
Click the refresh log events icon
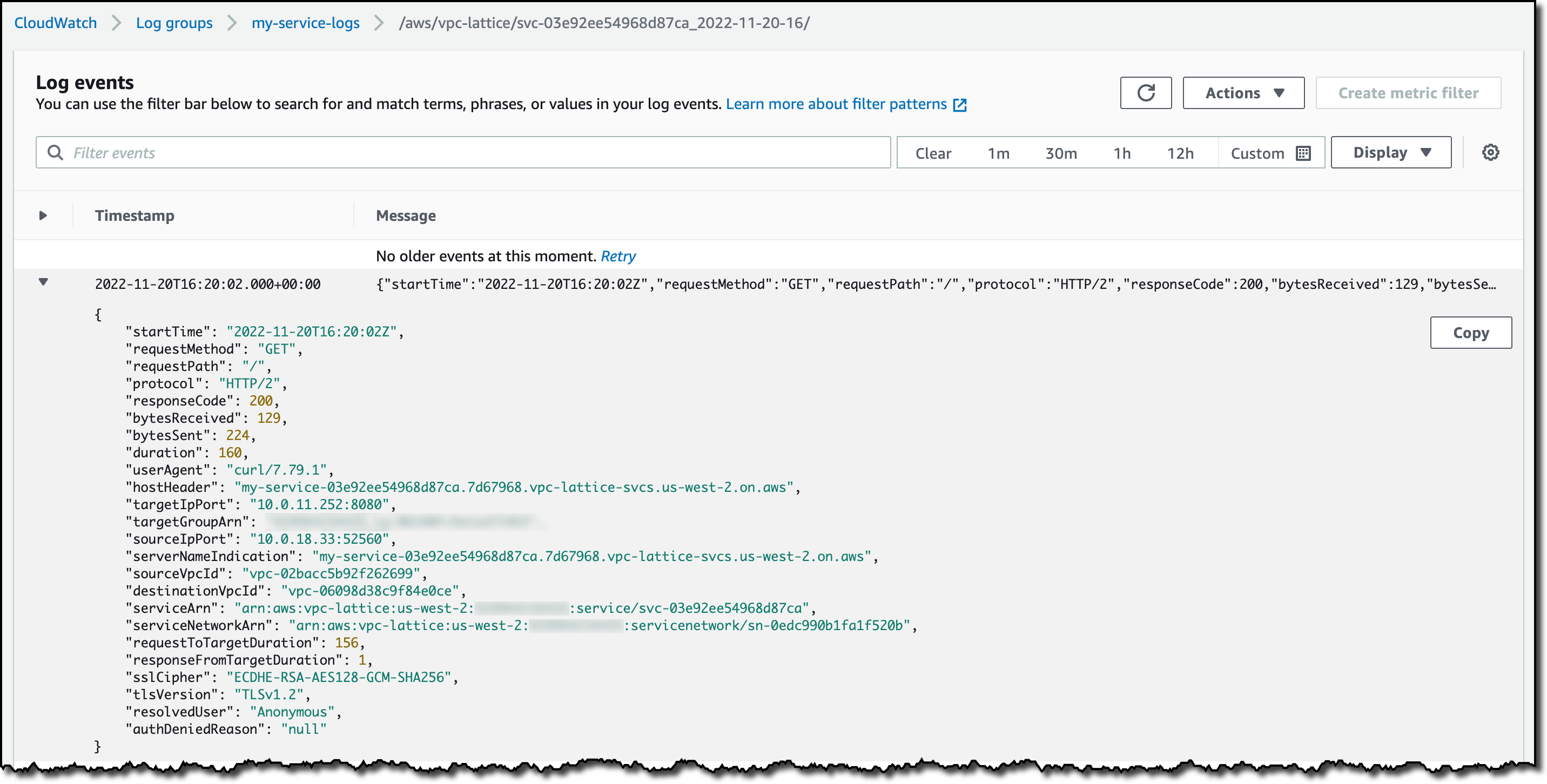[1145, 93]
